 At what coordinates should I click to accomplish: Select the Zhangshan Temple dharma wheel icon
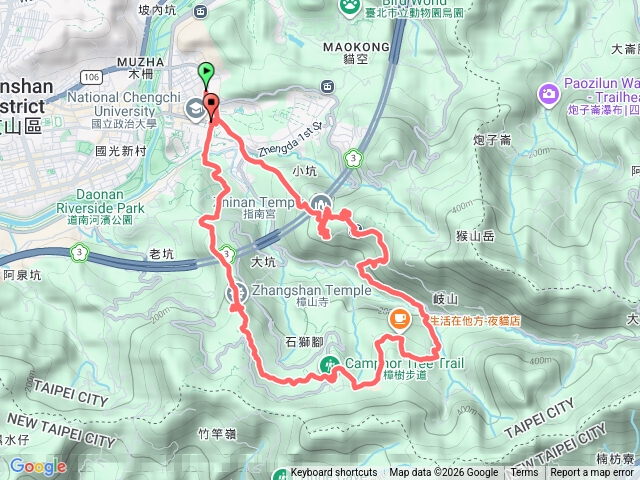tap(237, 293)
